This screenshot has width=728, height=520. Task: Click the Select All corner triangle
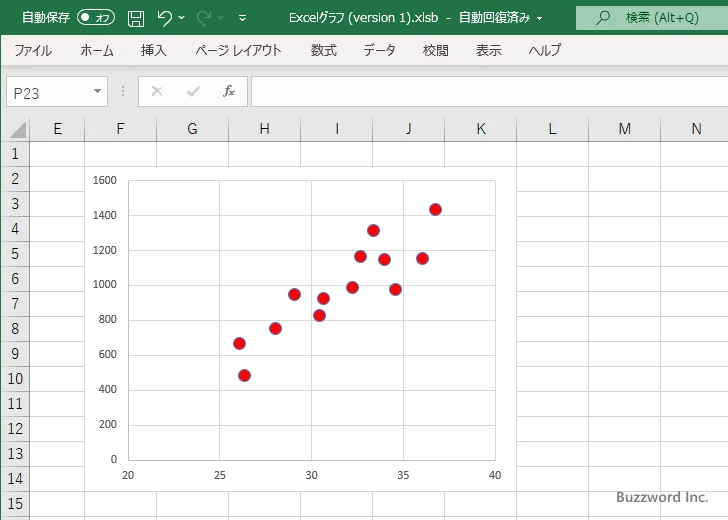[x=18, y=129]
